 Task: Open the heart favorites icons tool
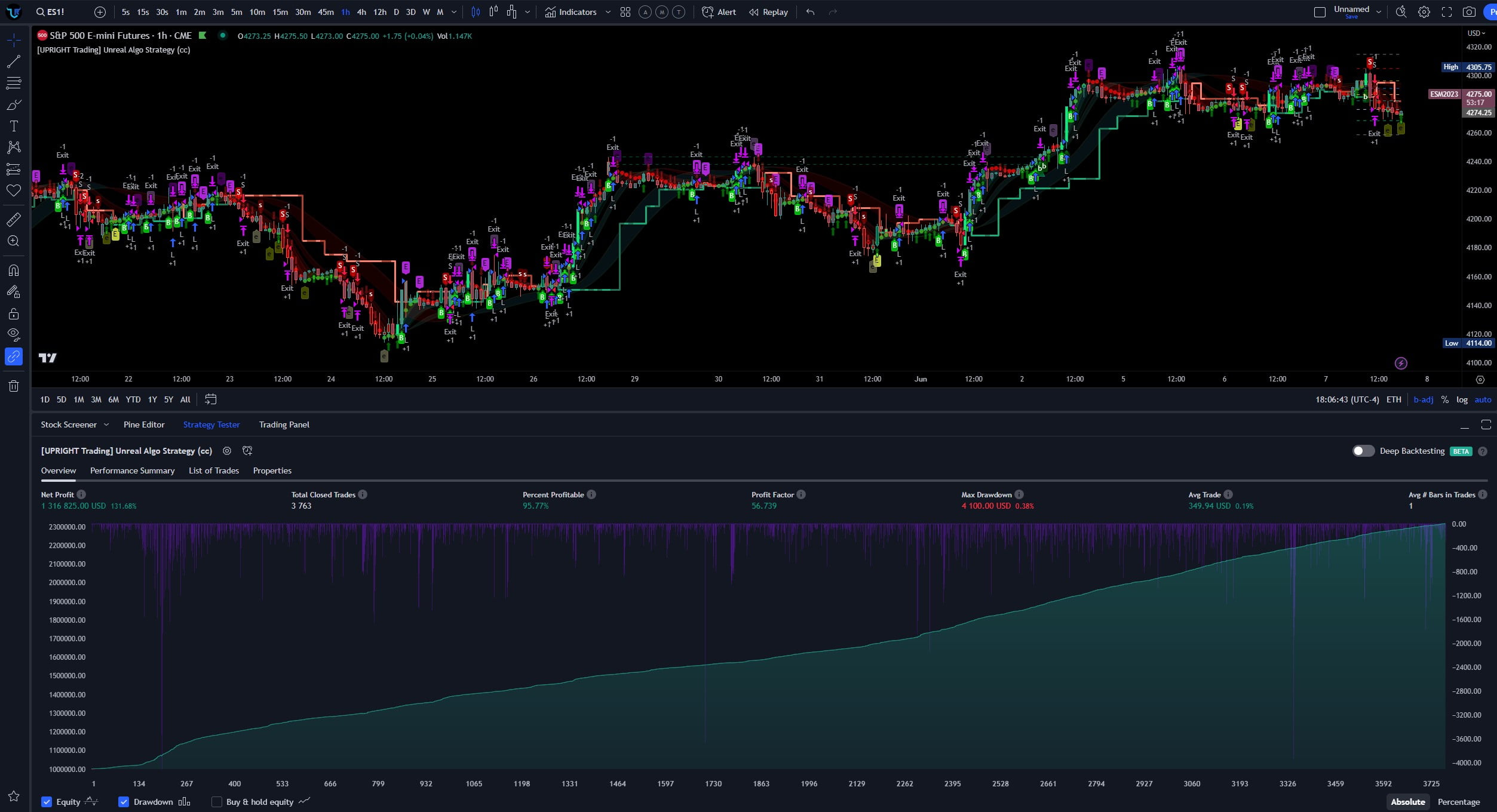(14, 190)
